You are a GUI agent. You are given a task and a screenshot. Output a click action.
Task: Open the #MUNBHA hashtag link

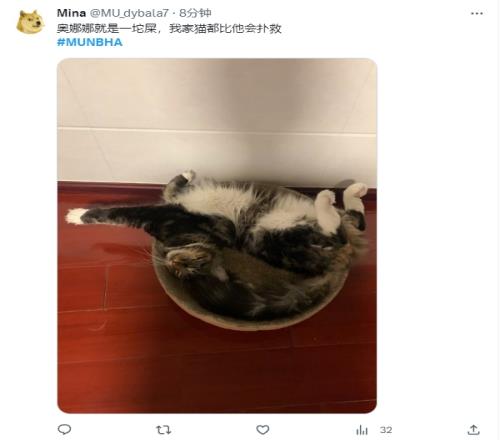90,42
